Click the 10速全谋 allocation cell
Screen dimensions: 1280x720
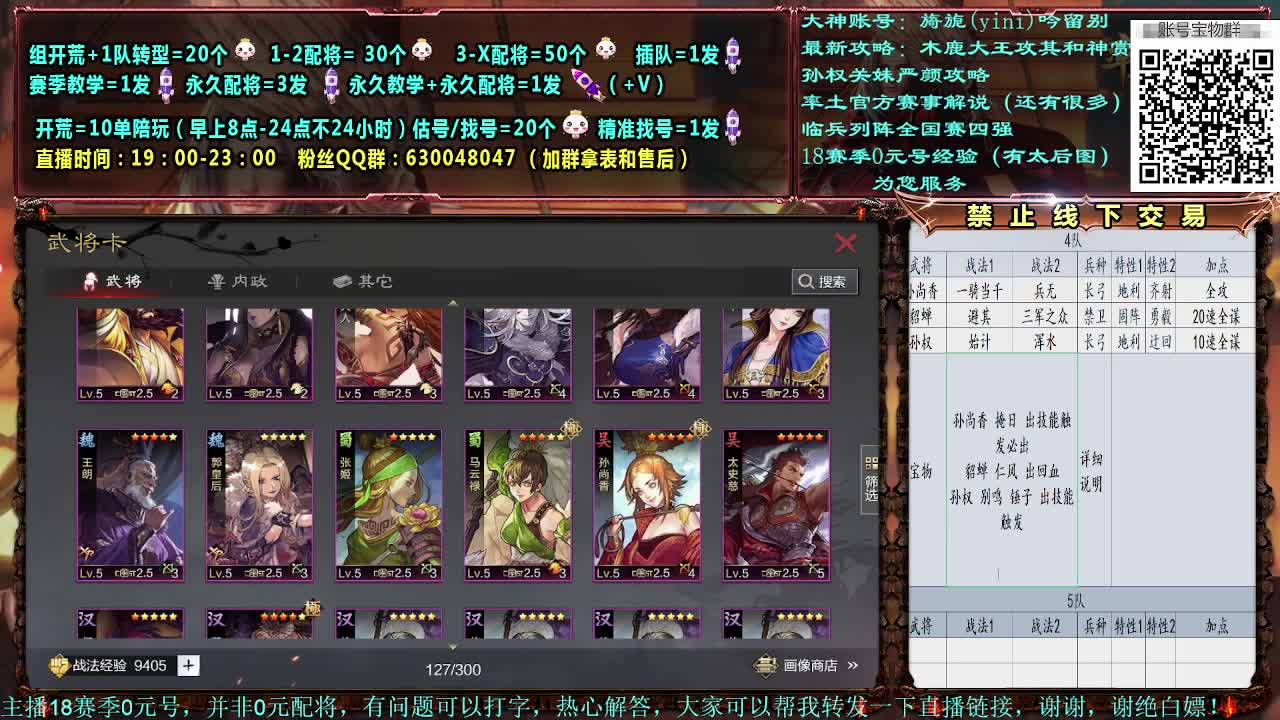[1216, 341]
